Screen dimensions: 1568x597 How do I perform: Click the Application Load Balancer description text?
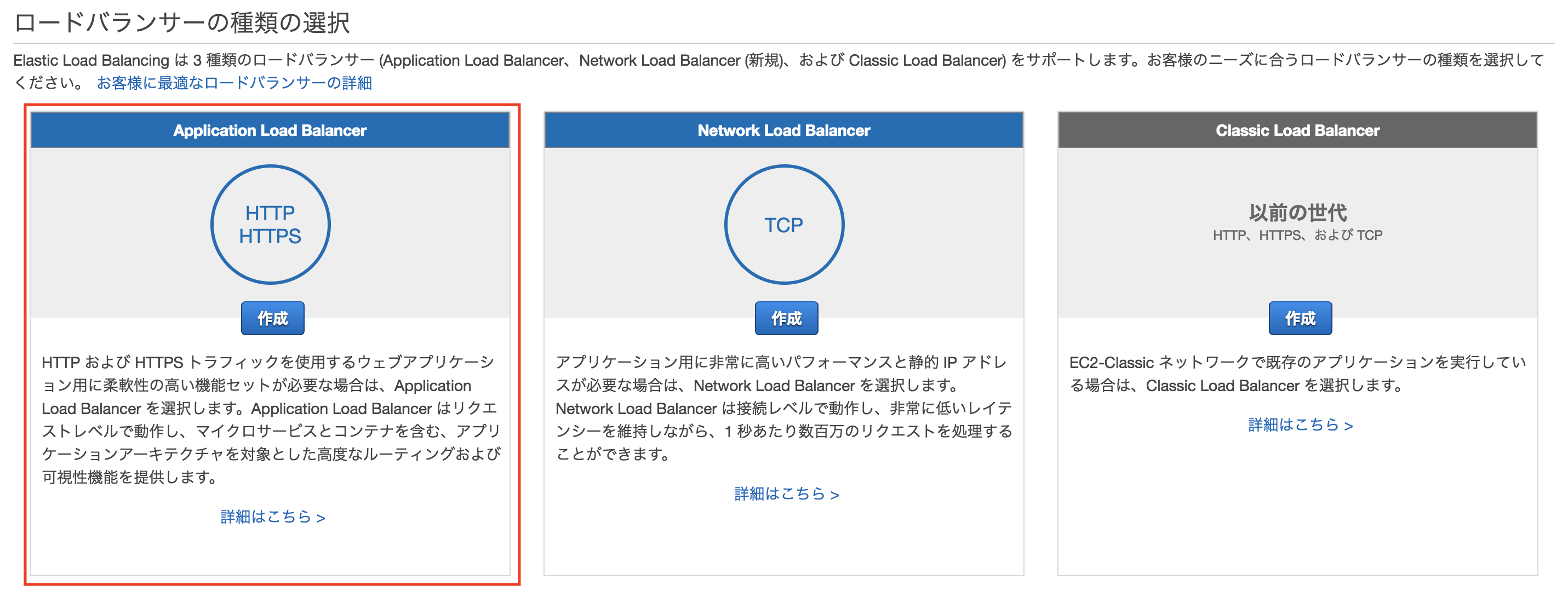(x=271, y=420)
